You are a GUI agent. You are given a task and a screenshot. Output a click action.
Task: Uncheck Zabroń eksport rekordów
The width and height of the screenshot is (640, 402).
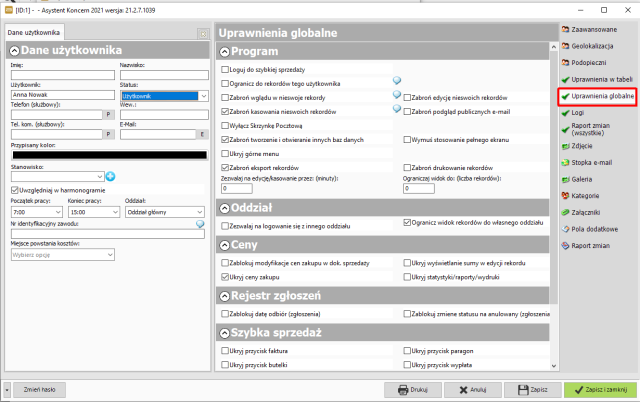click(x=225, y=167)
